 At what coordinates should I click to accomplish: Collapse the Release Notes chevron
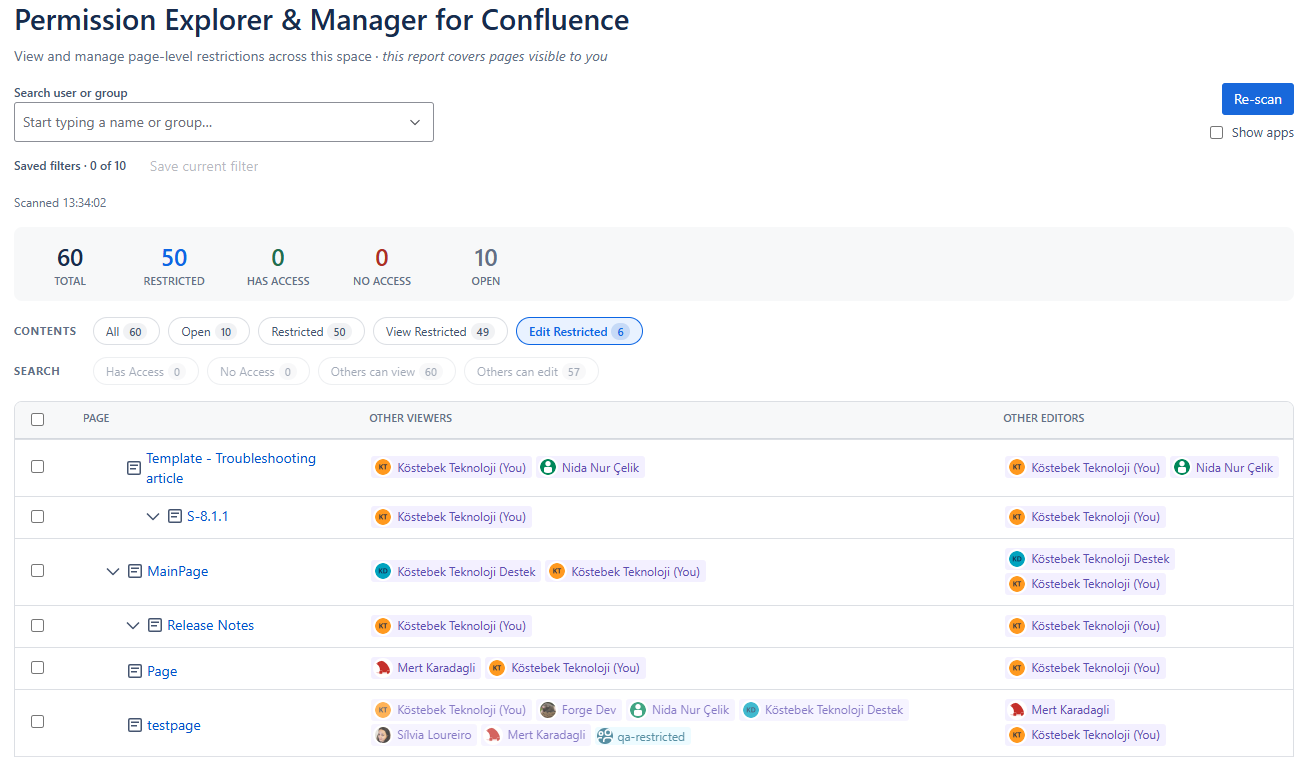133,626
